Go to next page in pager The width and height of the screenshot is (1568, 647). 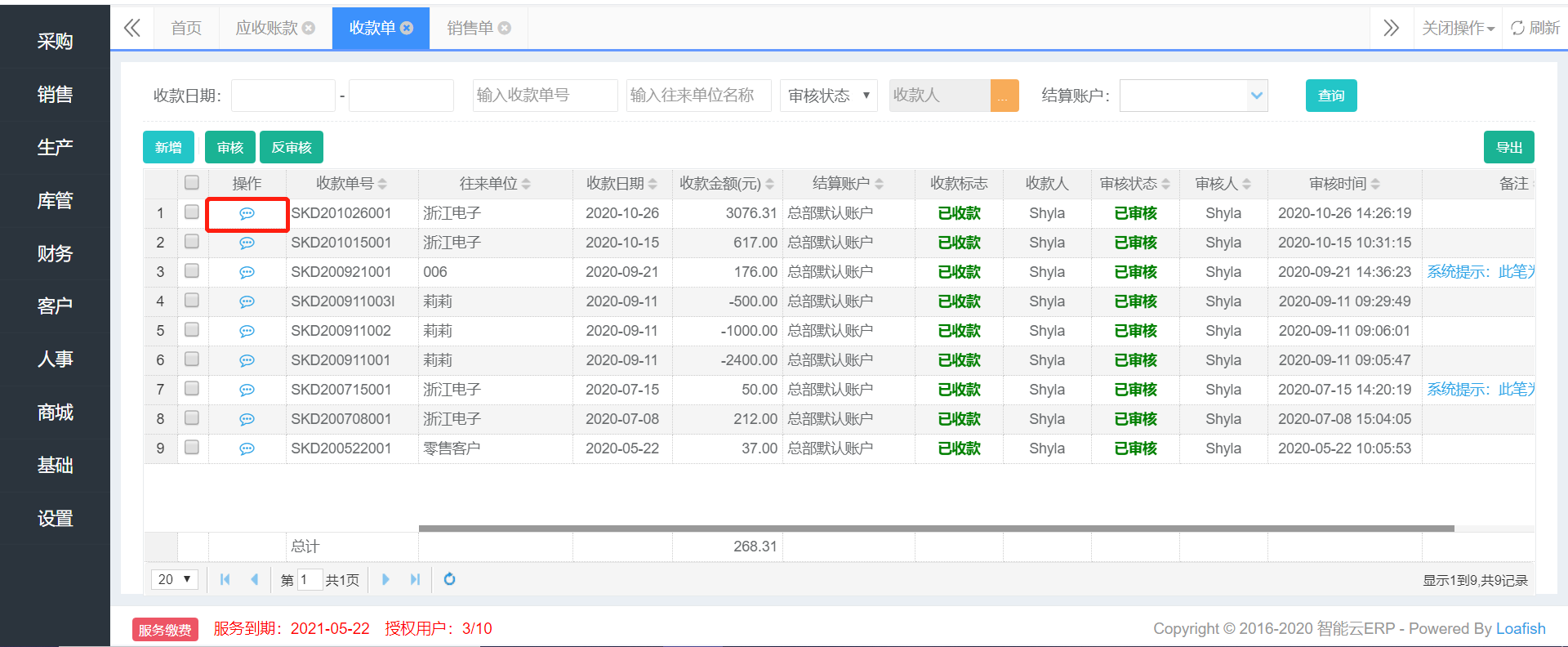[385, 579]
